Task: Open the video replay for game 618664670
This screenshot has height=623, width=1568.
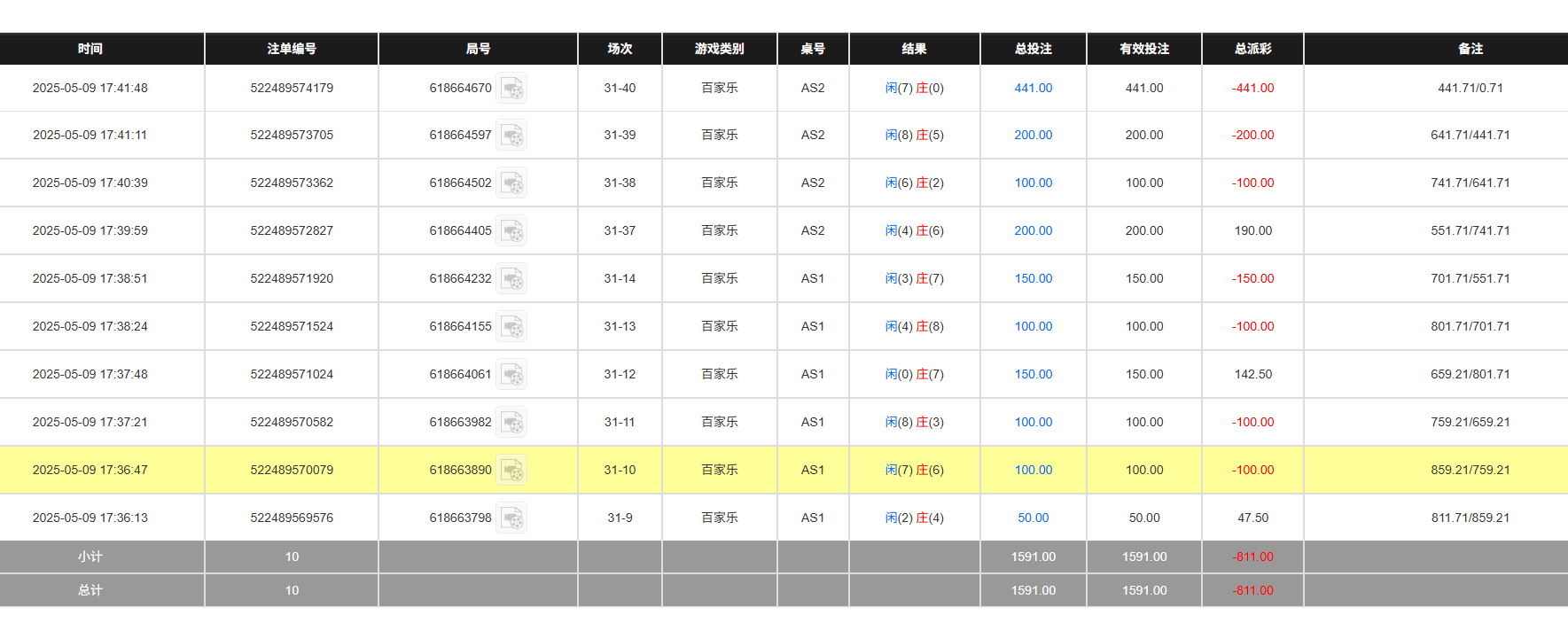Action: pos(512,88)
